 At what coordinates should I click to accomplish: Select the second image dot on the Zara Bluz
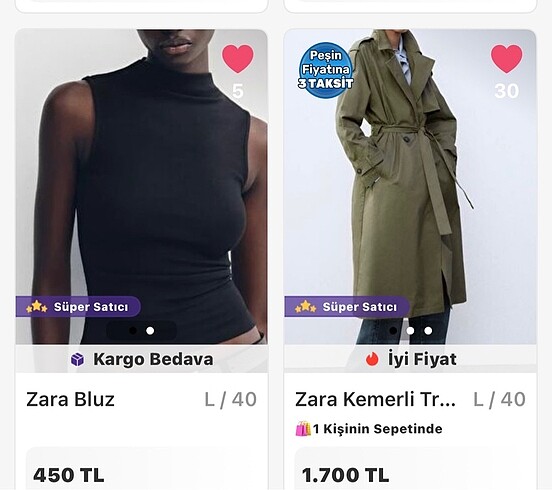(150, 331)
